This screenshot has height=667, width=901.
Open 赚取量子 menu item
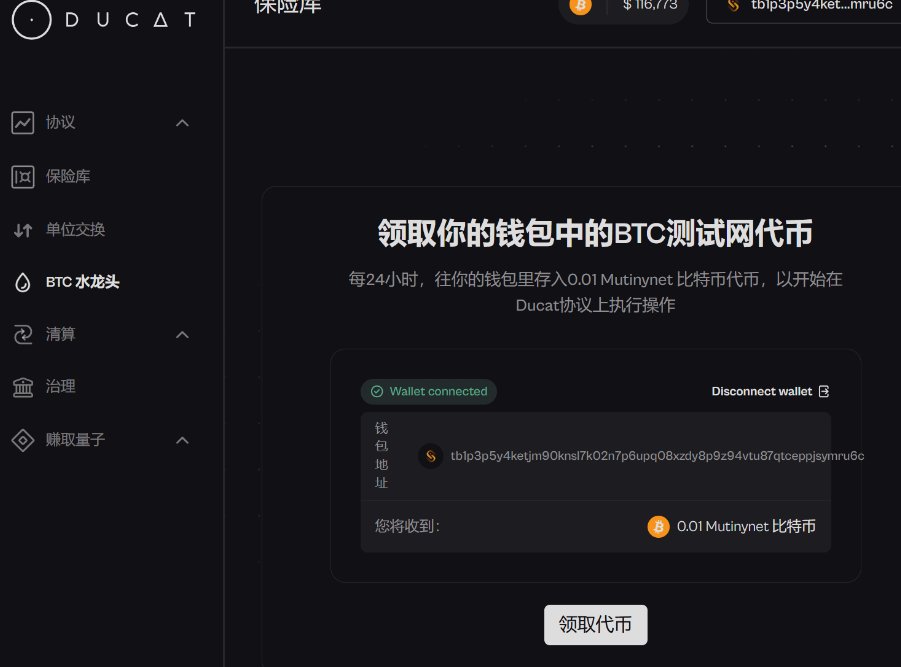click(x=75, y=440)
